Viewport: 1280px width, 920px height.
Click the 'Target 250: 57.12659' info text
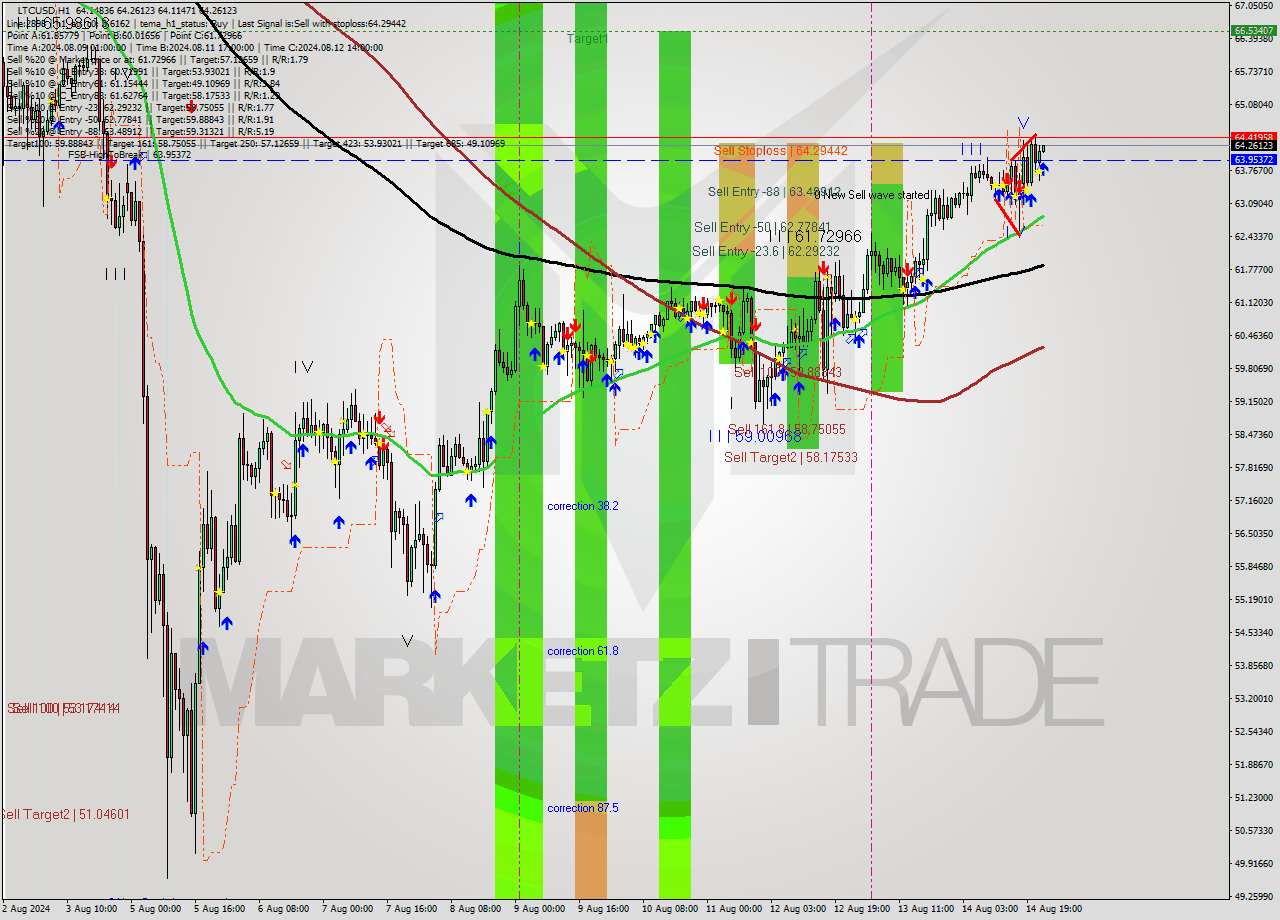[x=253, y=143]
